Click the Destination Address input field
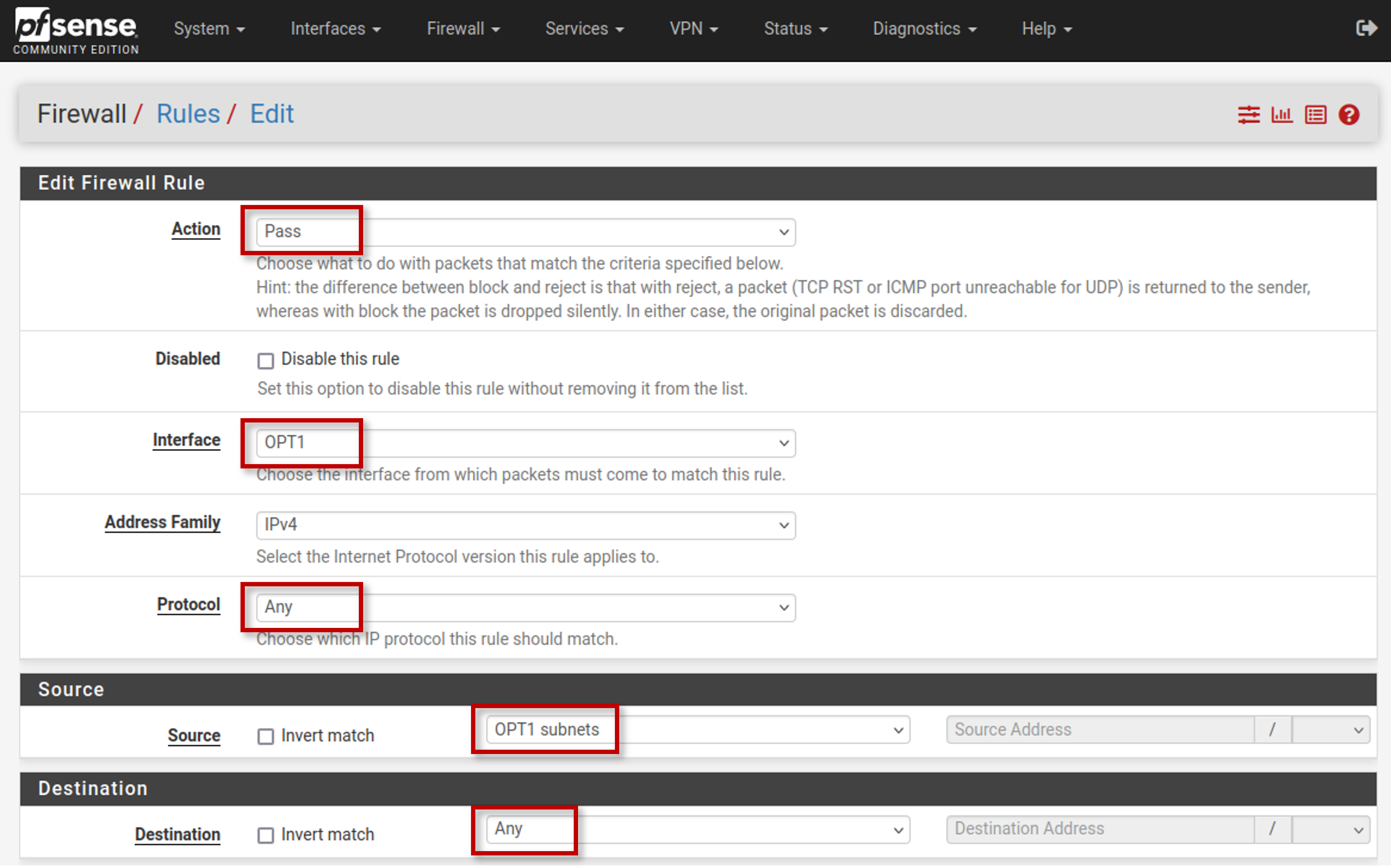 pyautogui.click(x=1100, y=829)
